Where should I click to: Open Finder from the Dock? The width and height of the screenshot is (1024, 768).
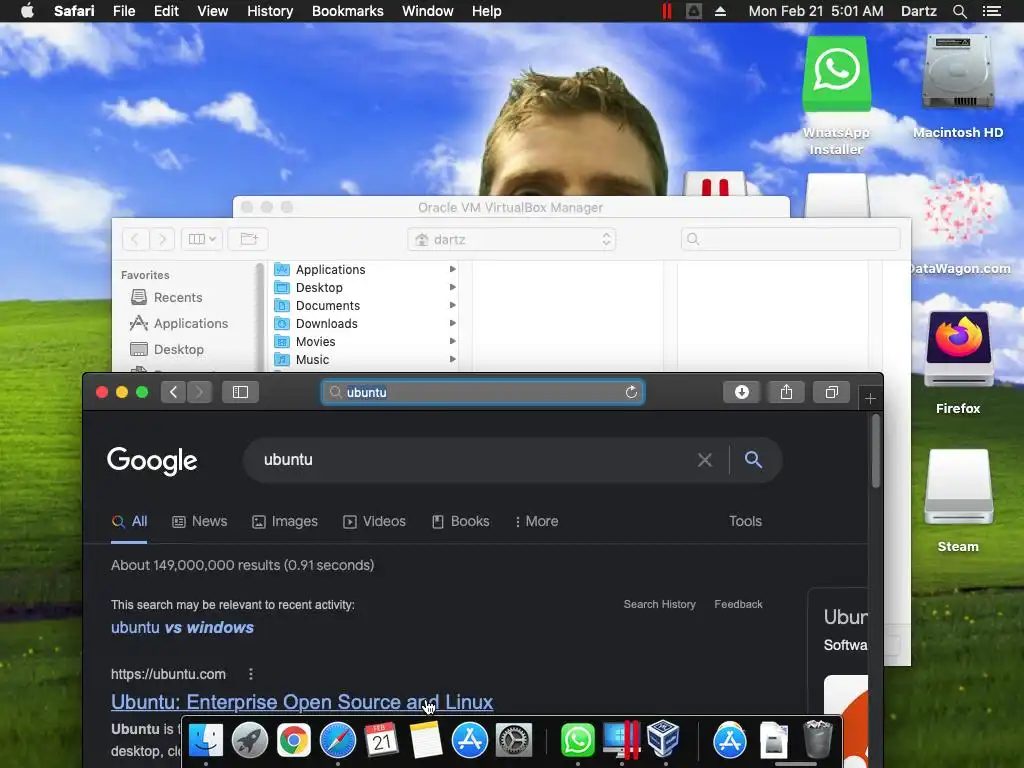pos(206,740)
